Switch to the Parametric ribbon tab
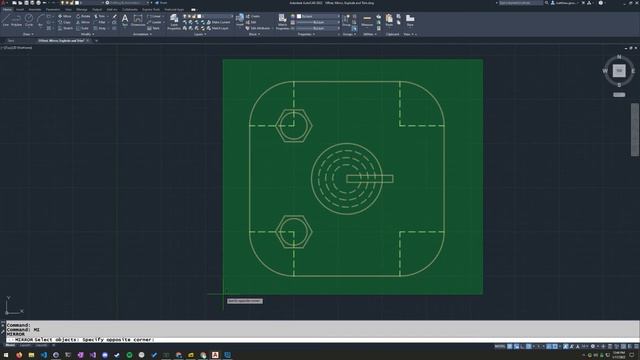Screen dimensions: 640x360 (53, 9)
